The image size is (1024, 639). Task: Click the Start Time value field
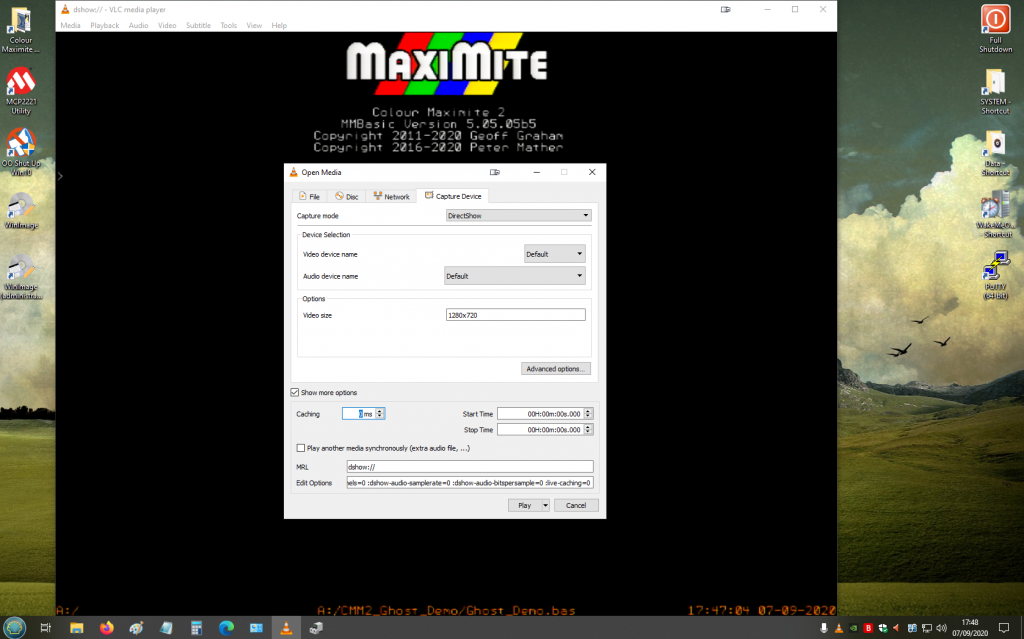point(541,414)
